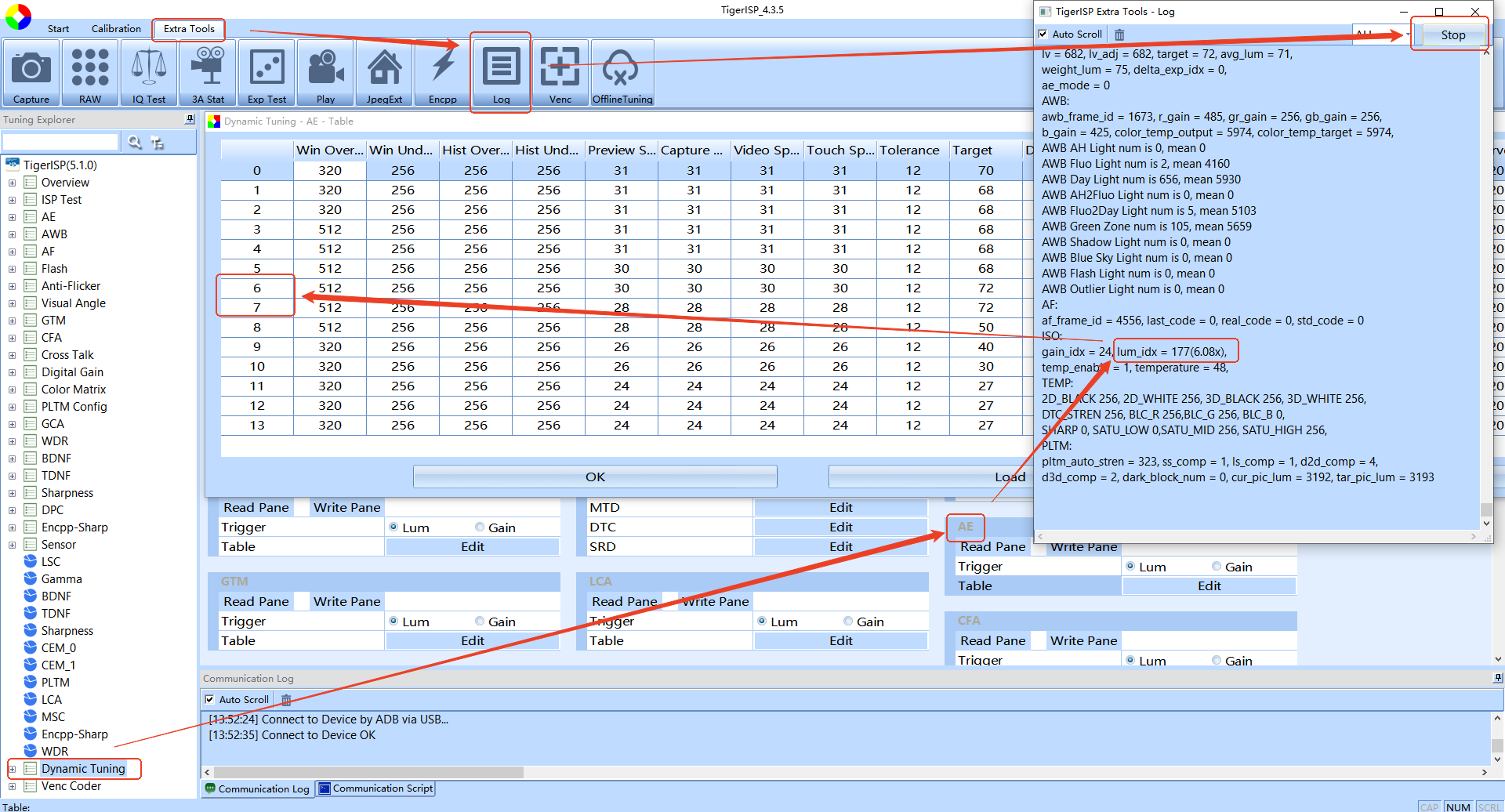The width and height of the screenshot is (1505, 812).
Task: Click the Exp Test dice icon
Action: pos(267,72)
